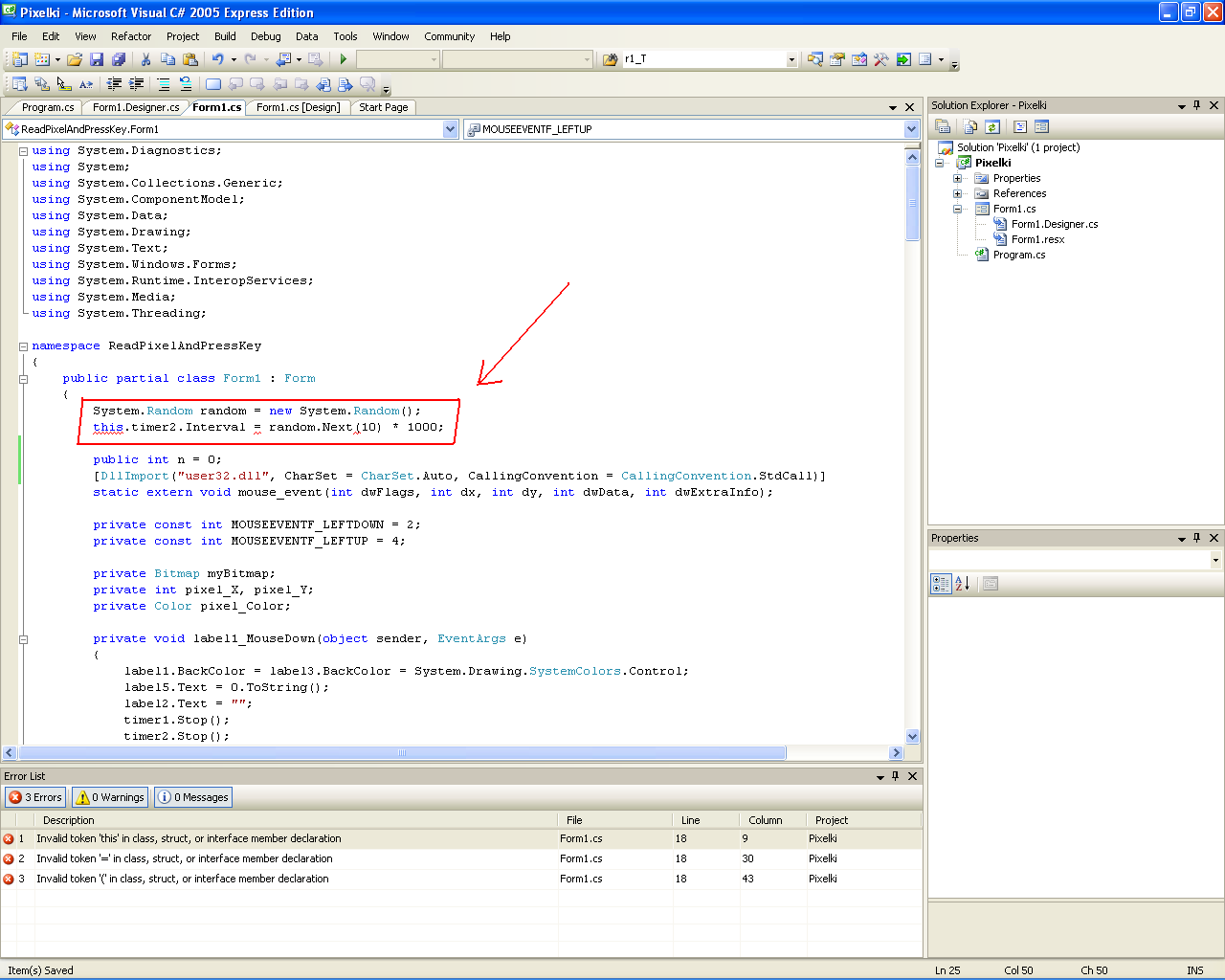1225x980 pixels.
Task: Open the MOUSEEVENTF_LEFTUP members dropdown
Action: [911, 129]
